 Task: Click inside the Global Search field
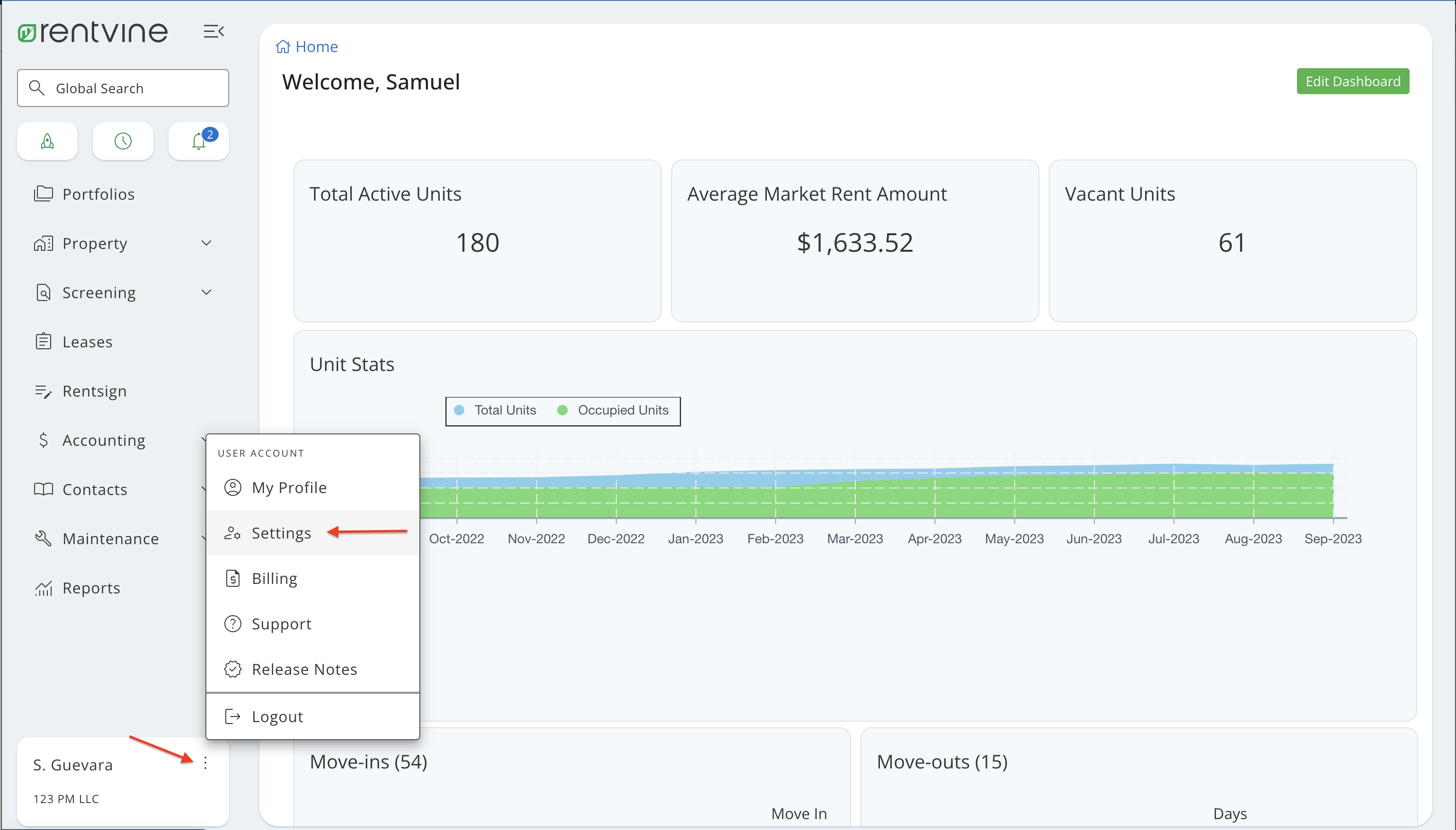123,88
